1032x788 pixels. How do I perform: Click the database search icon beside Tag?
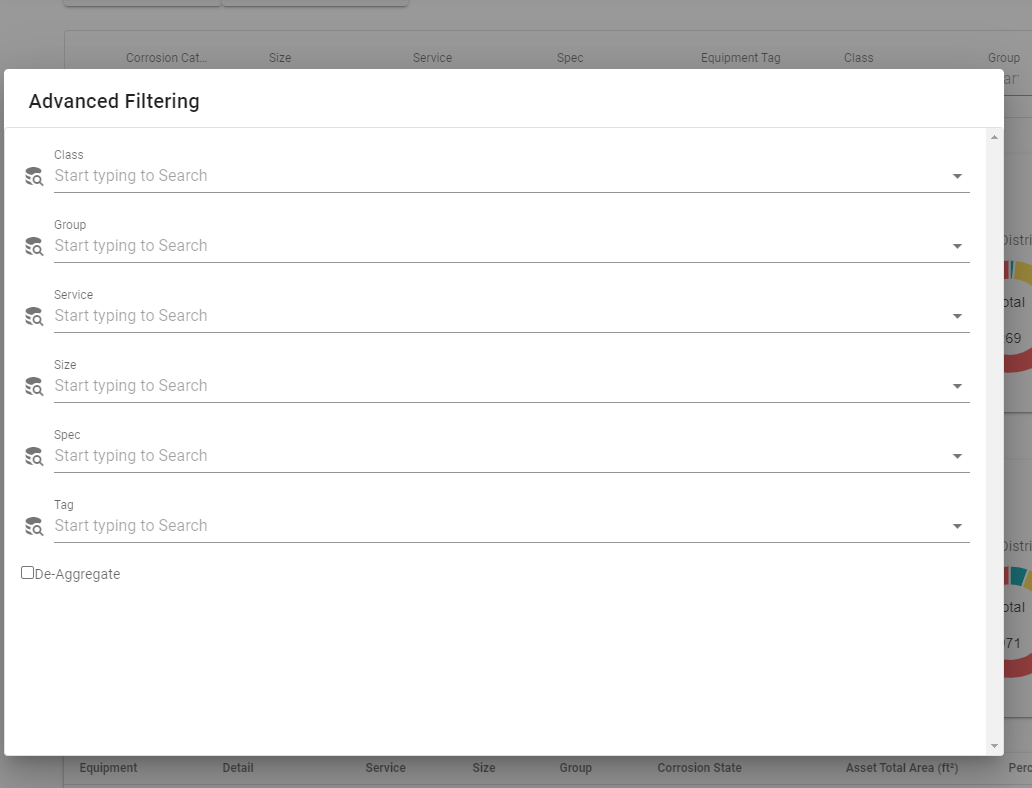pyautogui.click(x=34, y=527)
